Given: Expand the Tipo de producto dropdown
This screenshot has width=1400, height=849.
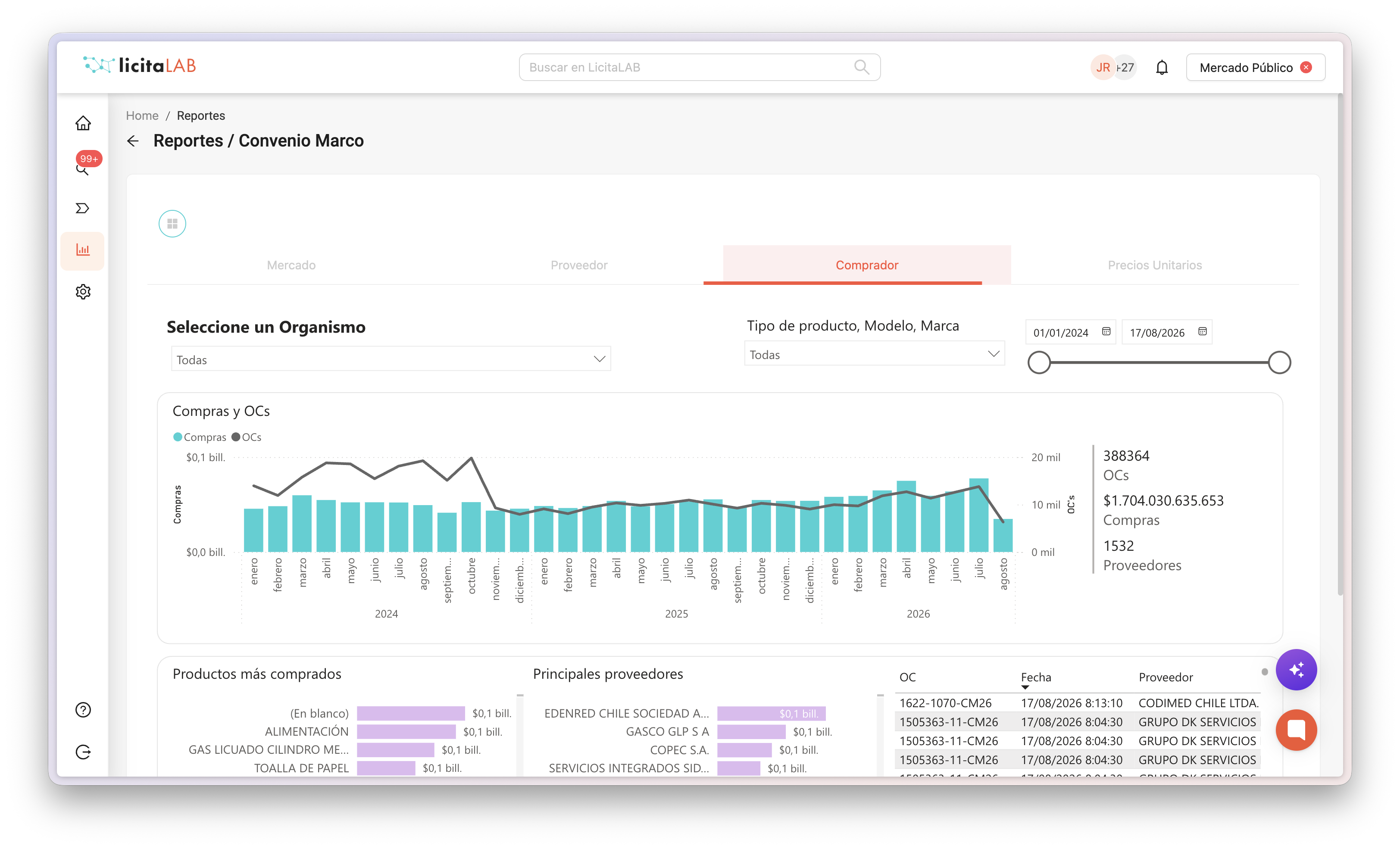Looking at the screenshot, I should (x=875, y=354).
